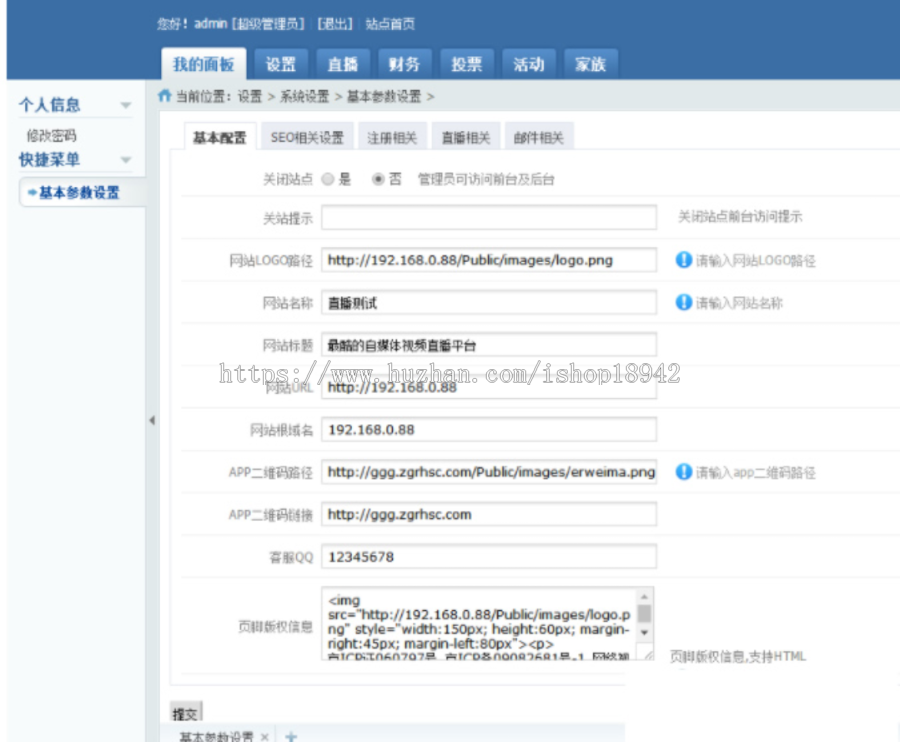Click into 网站根域名 input field

click(x=489, y=429)
